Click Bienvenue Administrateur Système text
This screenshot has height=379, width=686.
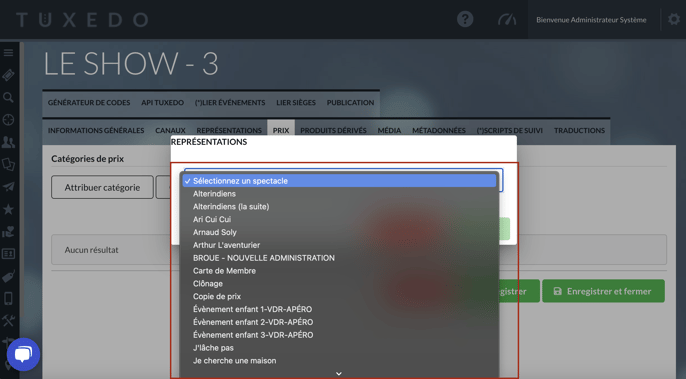pos(591,20)
